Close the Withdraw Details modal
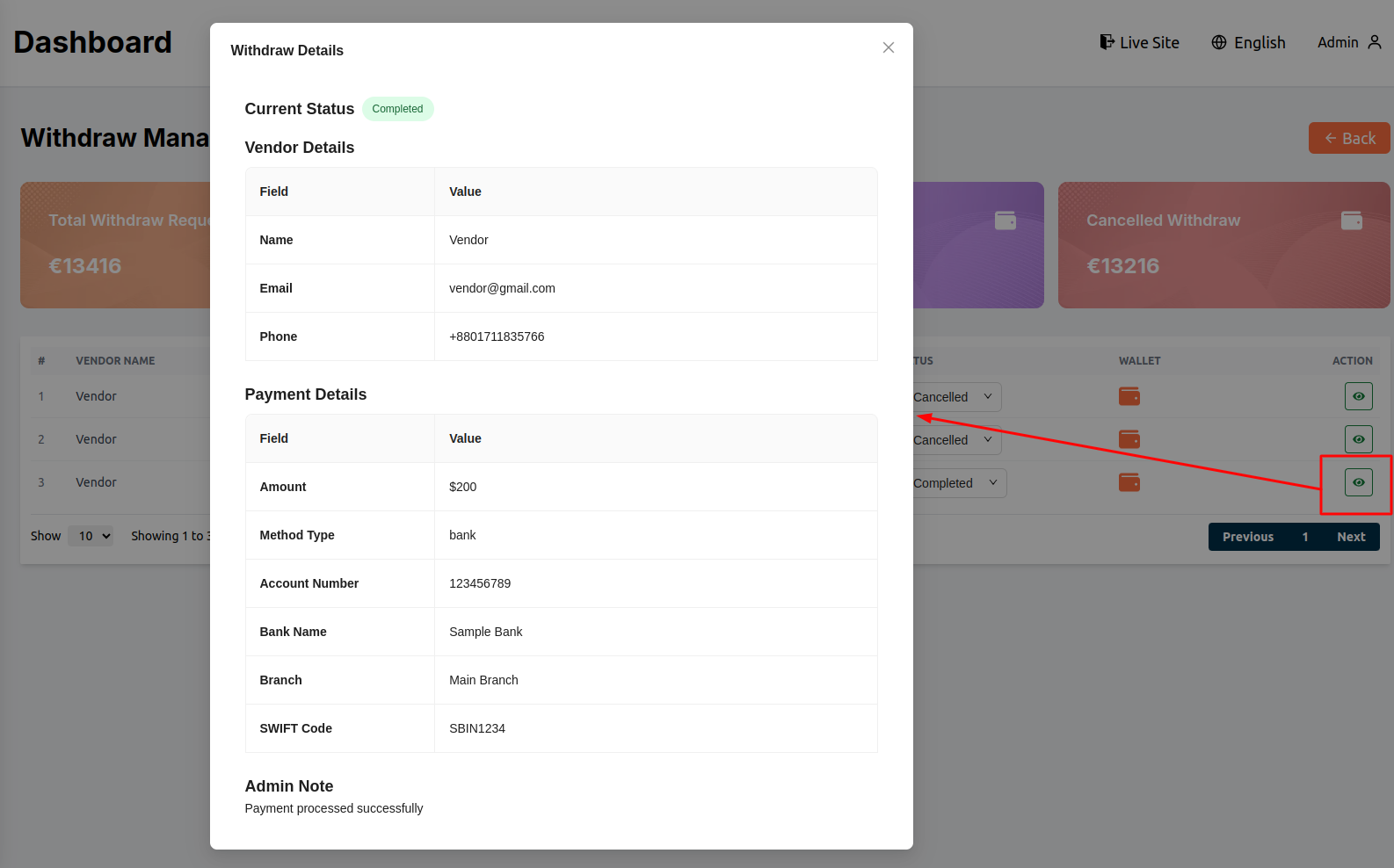The height and width of the screenshot is (868, 1394). tap(888, 47)
